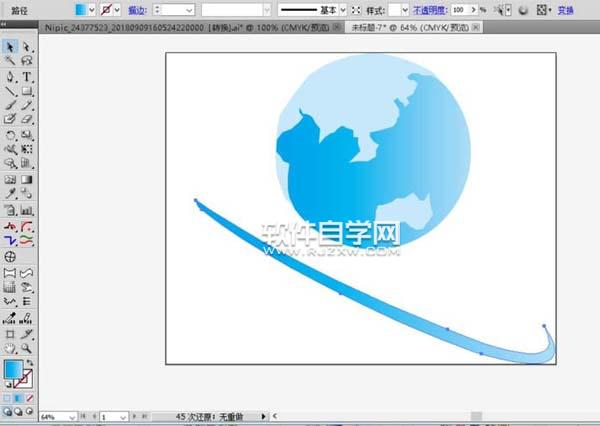Screen dimensions: 600x426
Task: Switch to the Nipic_24377523 document tab
Action: [187, 28]
